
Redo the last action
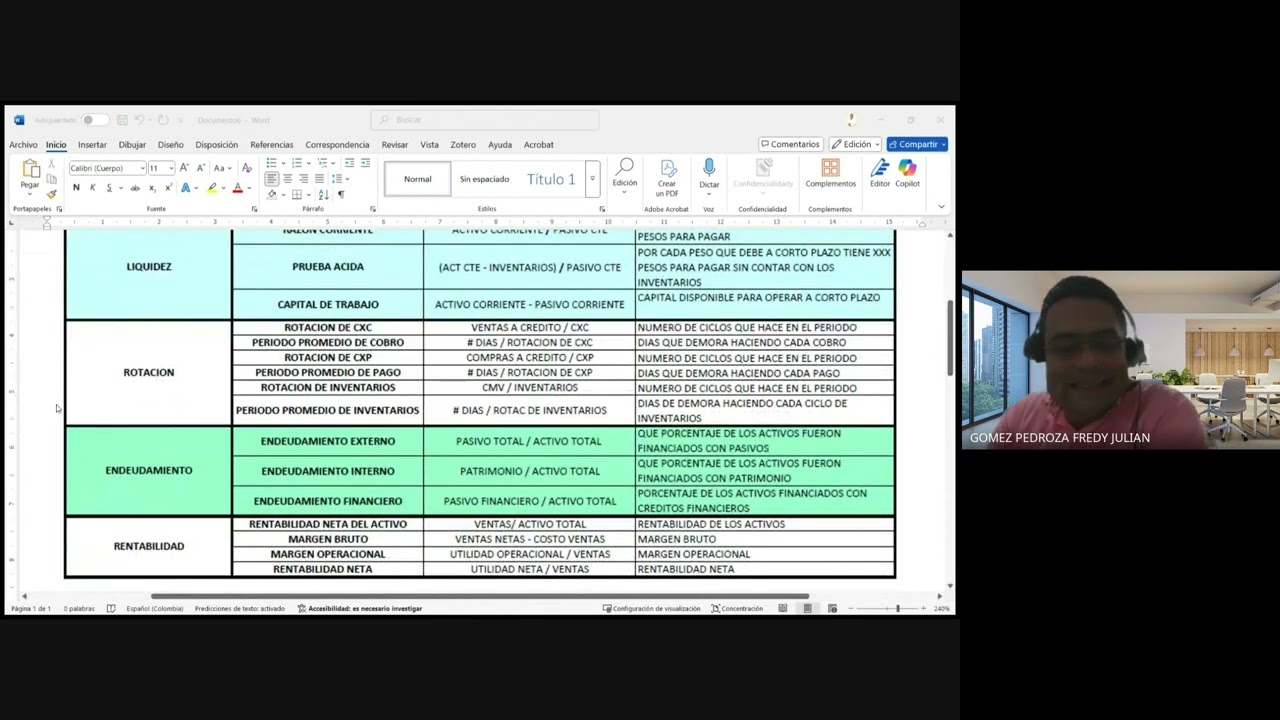click(x=163, y=120)
